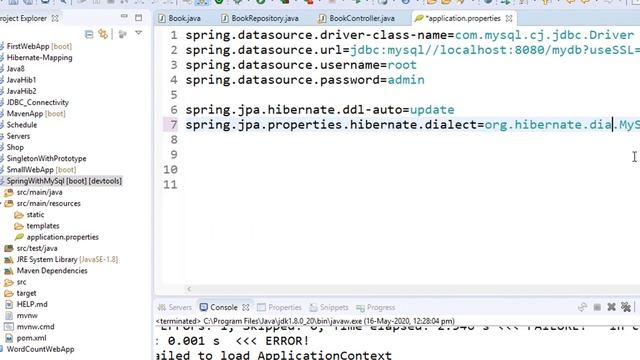Open src/test/java source folder

(37, 249)
